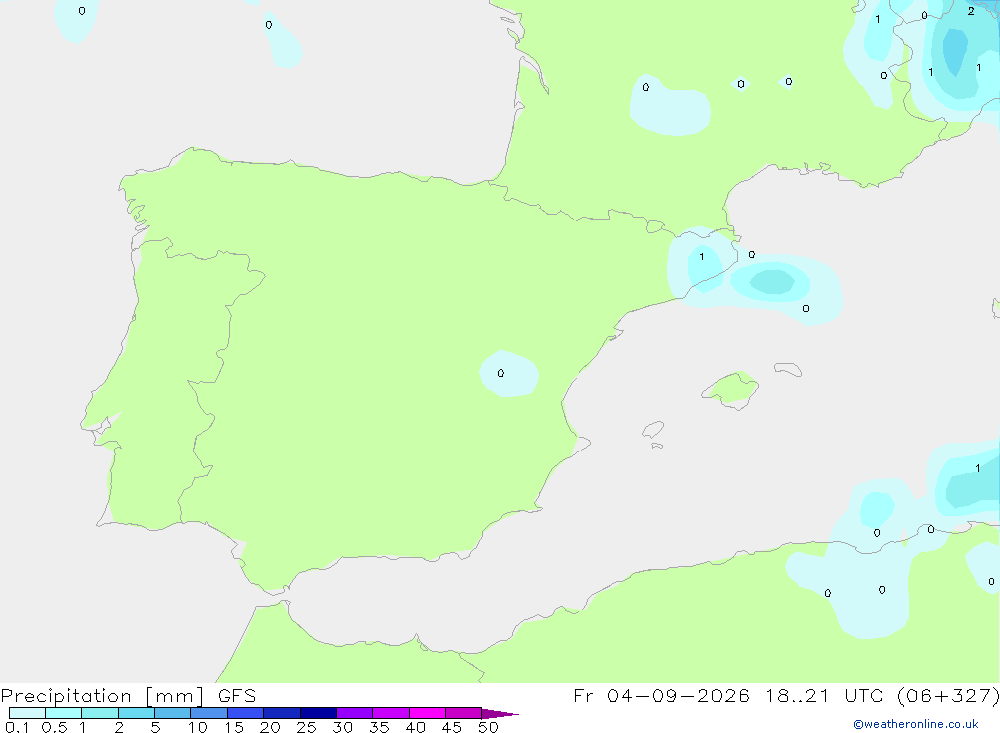Image resolution: width=1000 pixels, height=733 pixels.
Task: Click the 1–2 mm legend swatch
Action: tap(100, 713)
